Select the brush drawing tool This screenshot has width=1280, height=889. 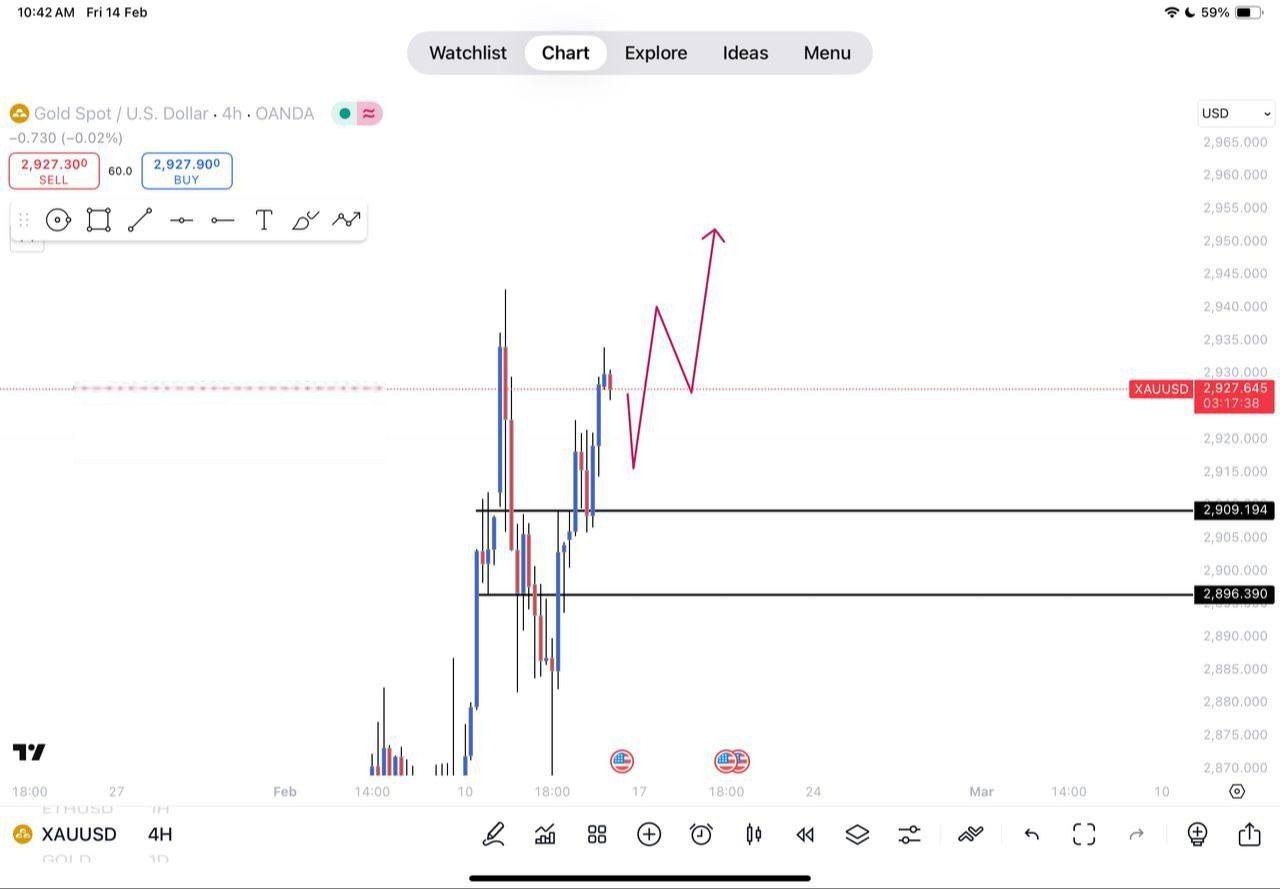tap(305, 220)
